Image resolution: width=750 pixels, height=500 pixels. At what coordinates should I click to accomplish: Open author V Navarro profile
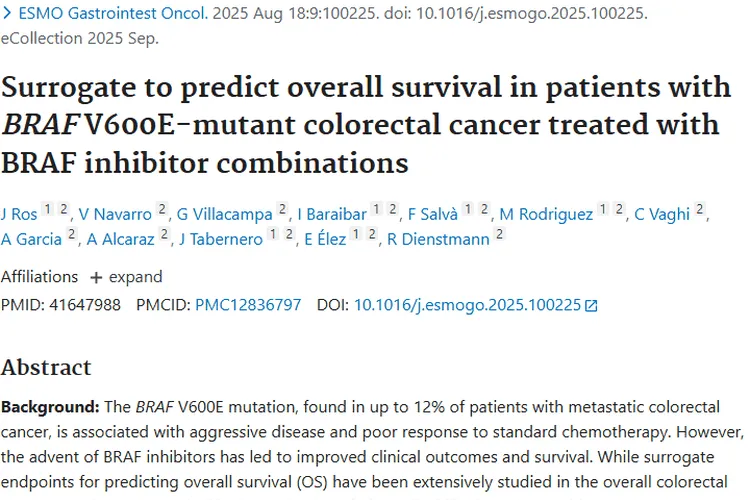(115, 214)
